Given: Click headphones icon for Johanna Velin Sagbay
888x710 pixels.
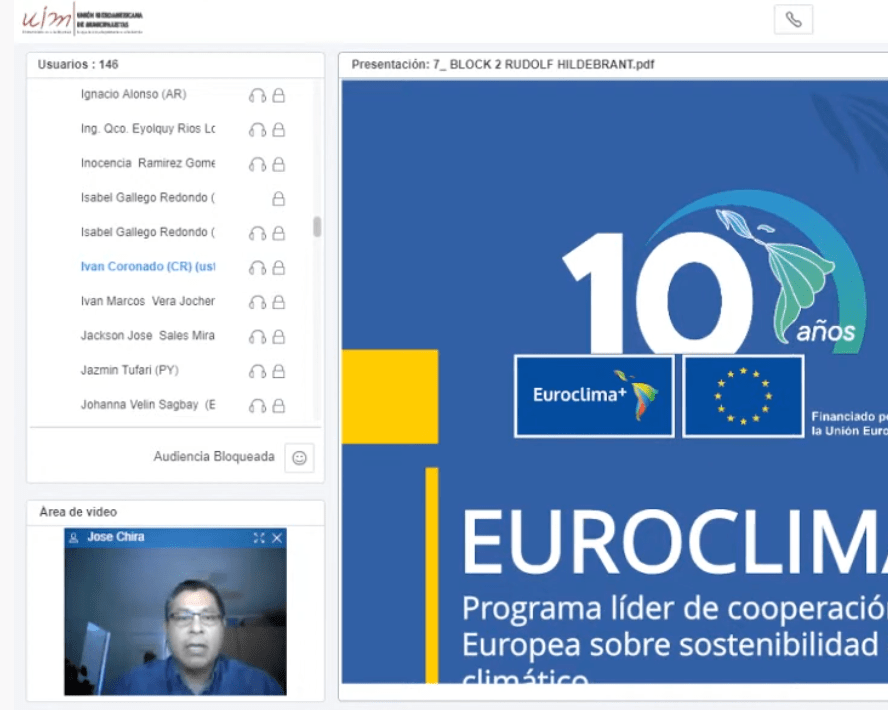Looking at the screenshot, I should click(257, 407).
